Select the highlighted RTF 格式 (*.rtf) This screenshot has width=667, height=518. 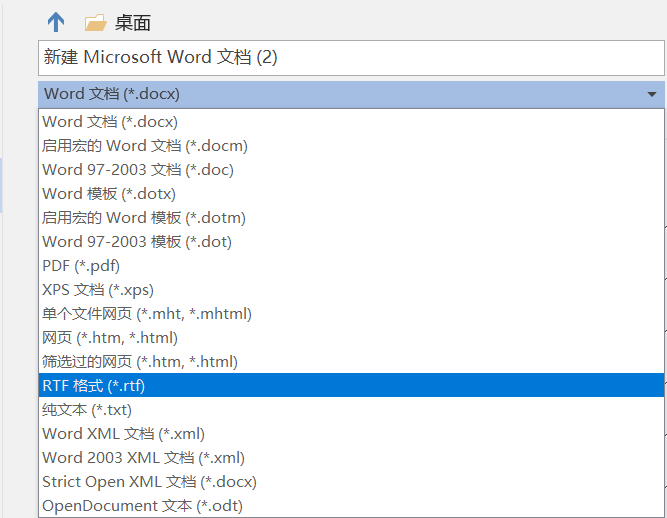[x=351, y=385]
